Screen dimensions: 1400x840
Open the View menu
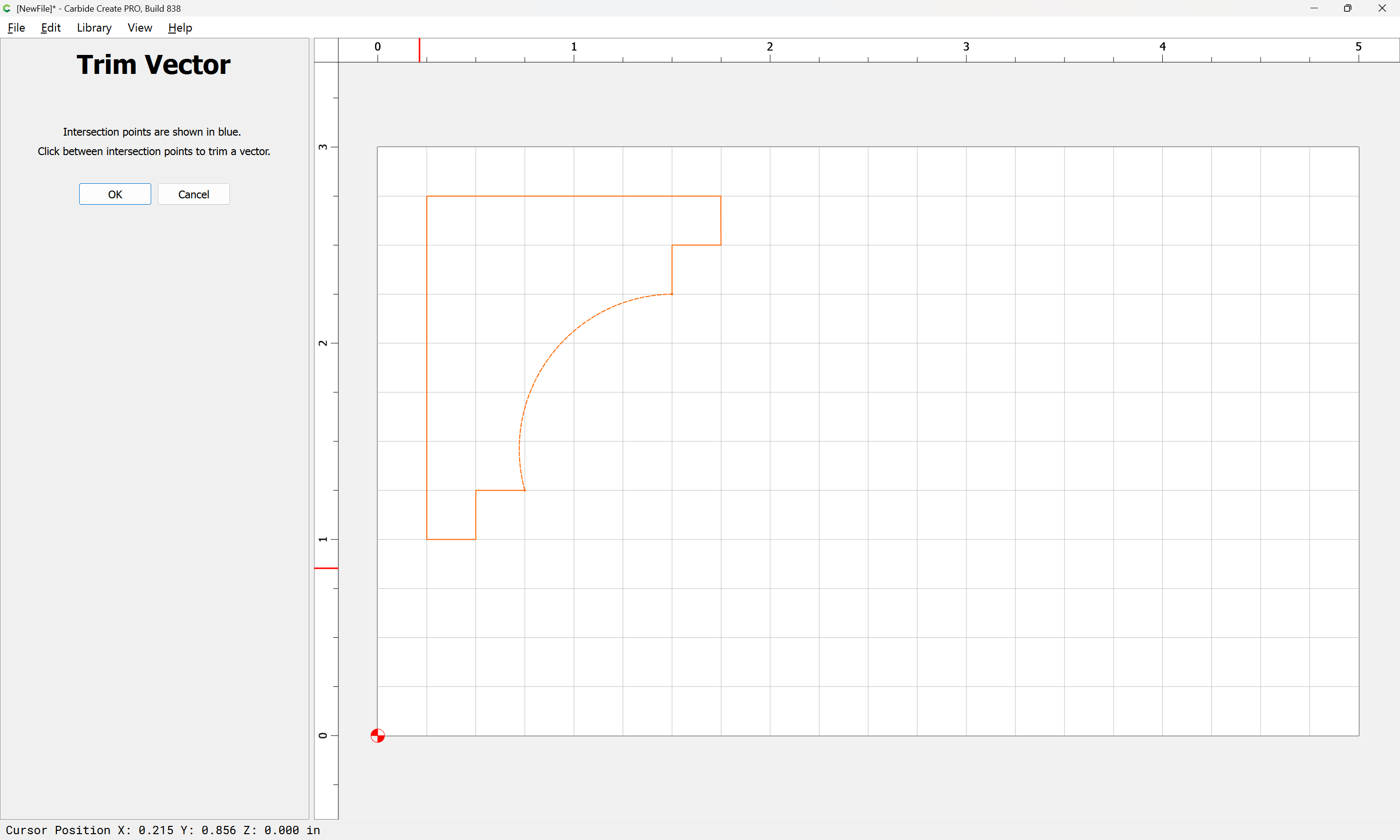(x=140, y=28)
